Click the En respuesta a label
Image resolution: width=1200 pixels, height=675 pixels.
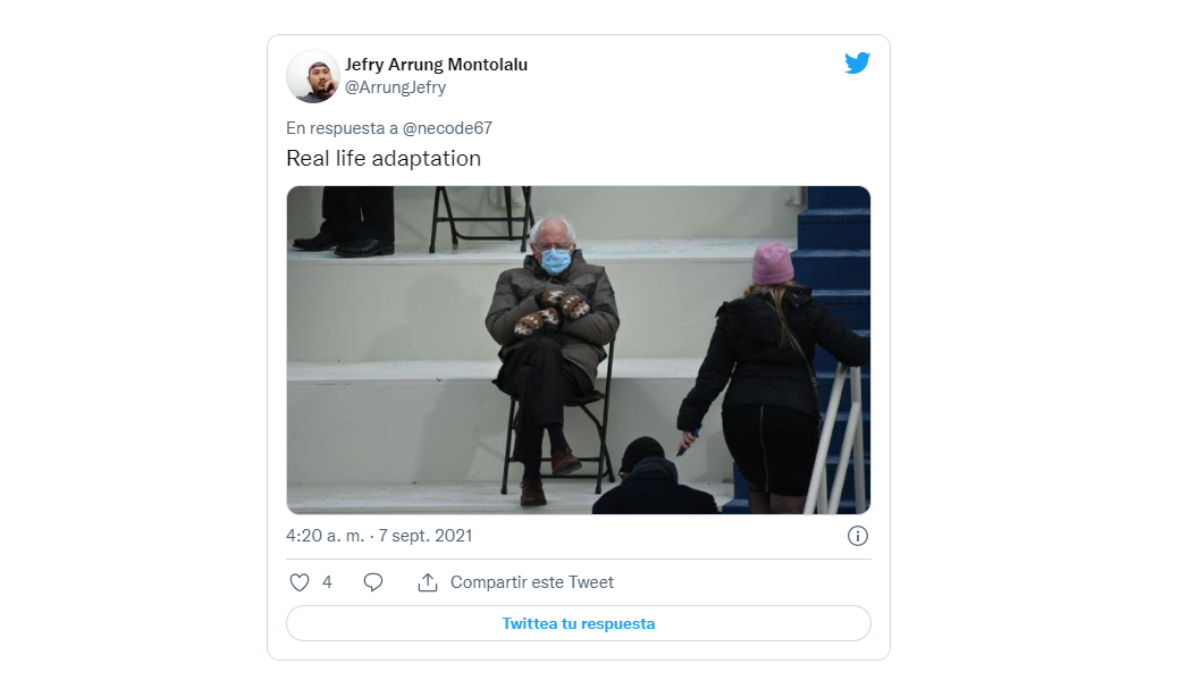click(342, 128)
